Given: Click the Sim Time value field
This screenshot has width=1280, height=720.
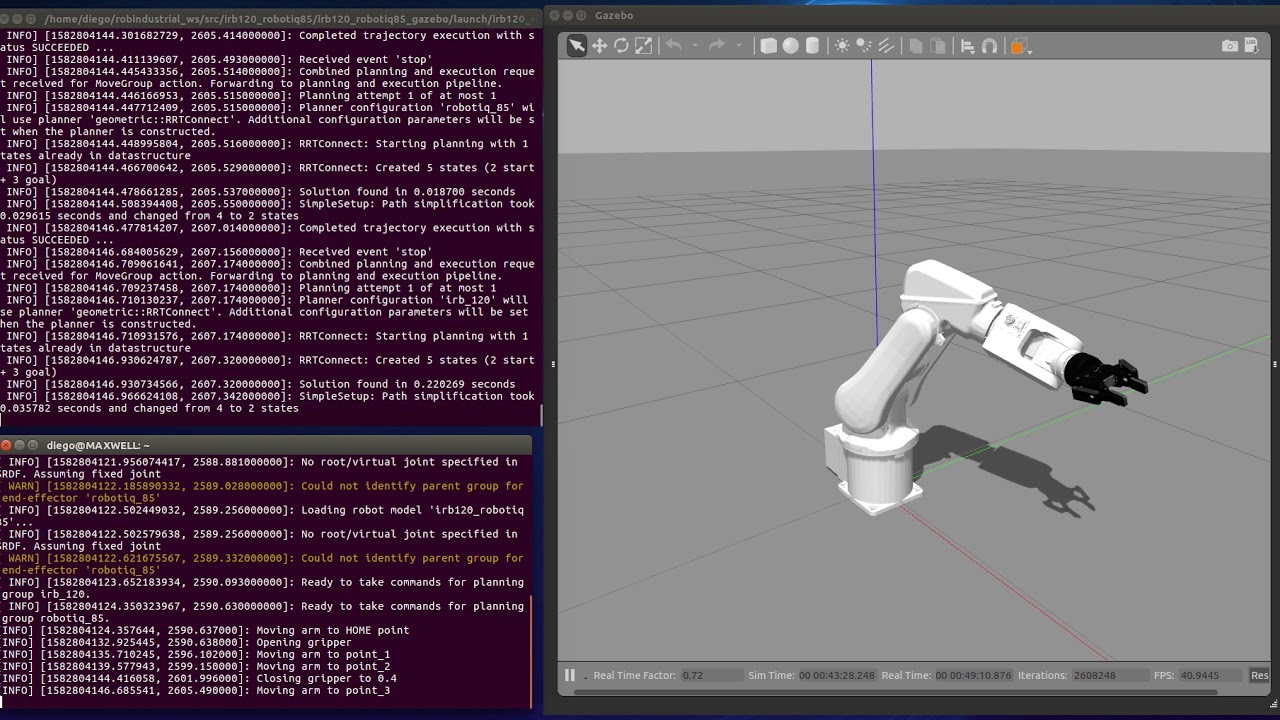Looking at the screenshot, I should click(837, 676).
